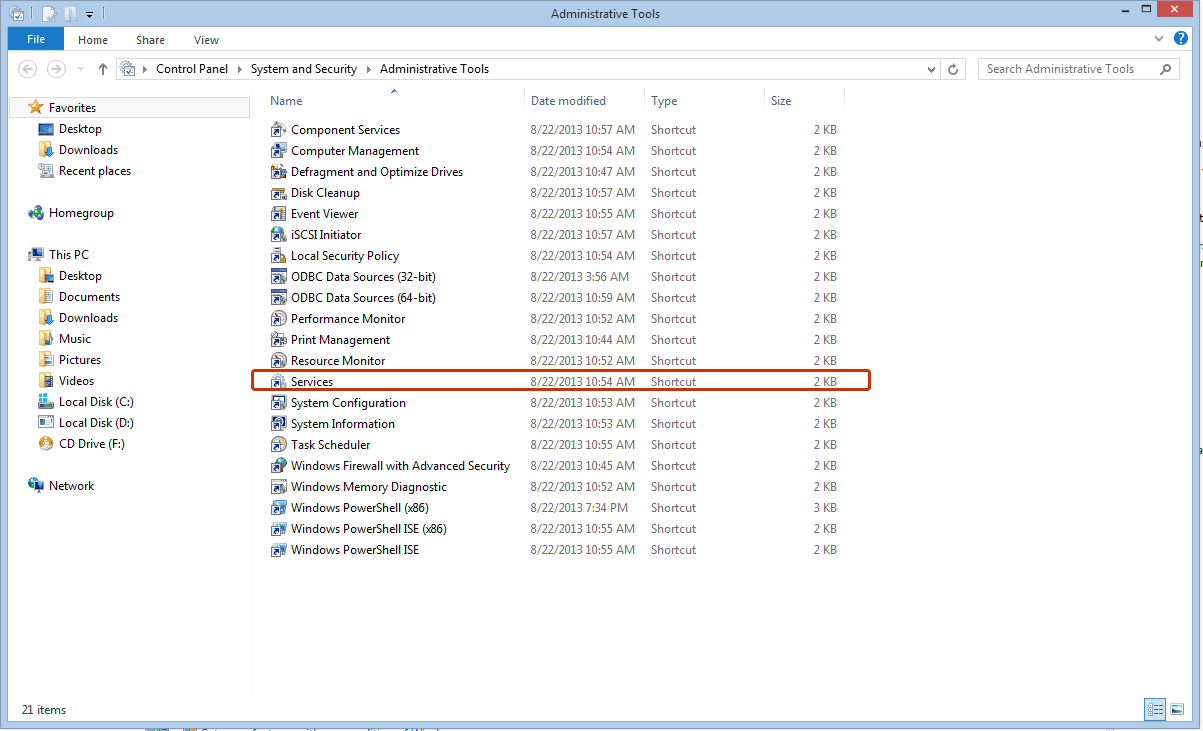
Task: Select the Windows PowerShell (x86) icon
Action: [x=279, y=508]
